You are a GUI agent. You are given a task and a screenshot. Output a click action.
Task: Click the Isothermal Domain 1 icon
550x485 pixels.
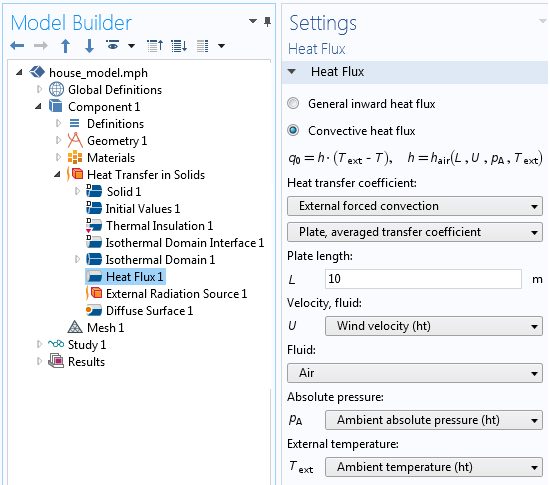[94, 260]
